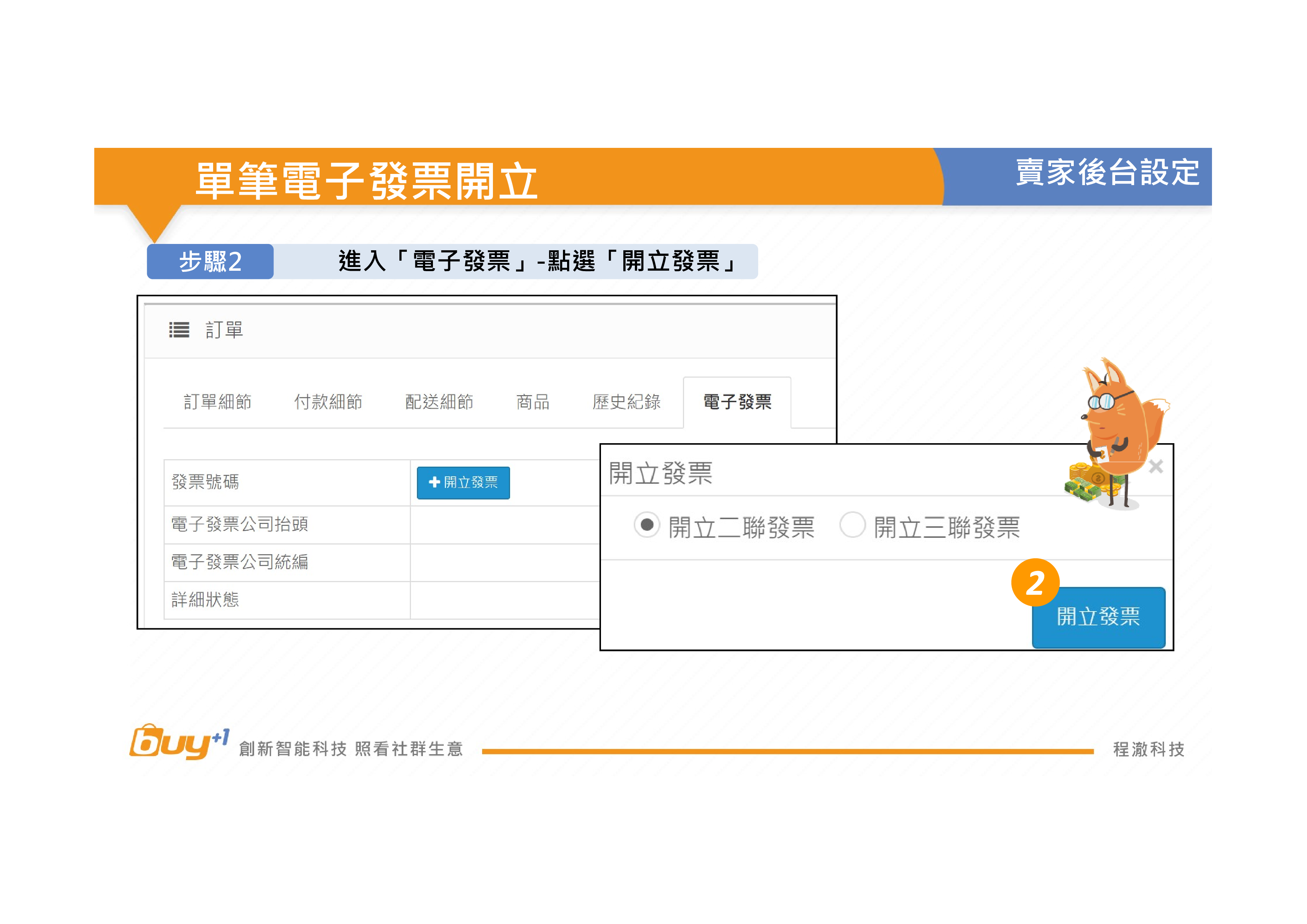Image resolution: width=1307 pixels, height=924 pixels.
Task: Click the 詳細狀態 row label
Action: 206,600
